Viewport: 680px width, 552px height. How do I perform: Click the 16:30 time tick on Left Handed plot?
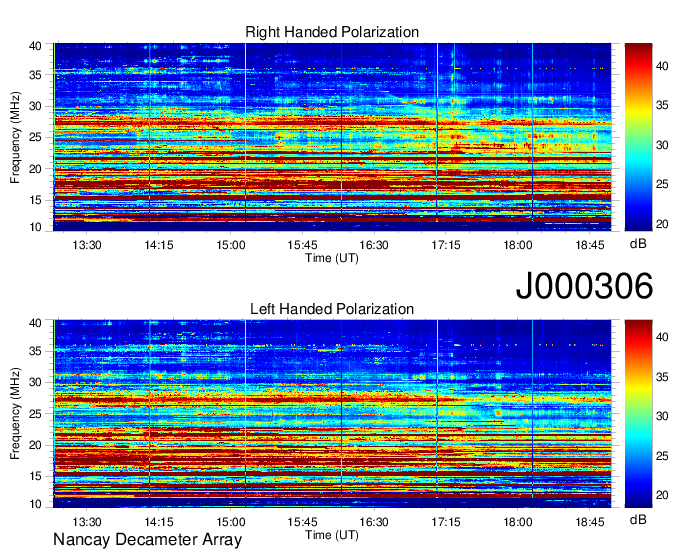[x=374, y=522]
